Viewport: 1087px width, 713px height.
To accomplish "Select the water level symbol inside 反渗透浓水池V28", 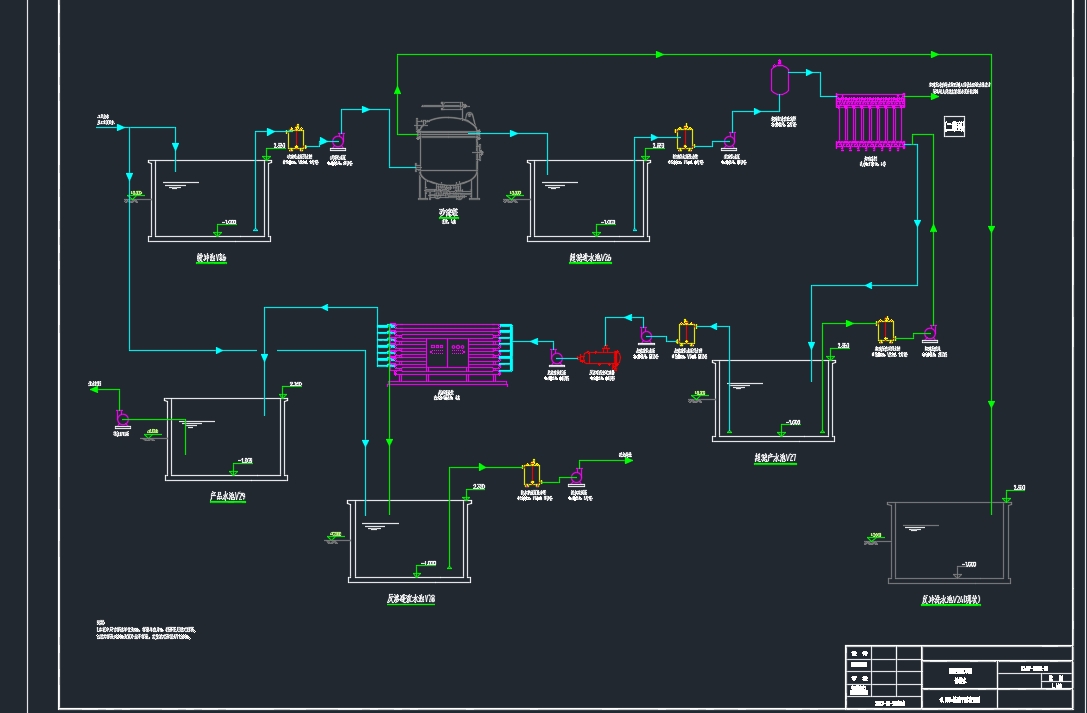I will pyautogui.click(x=380, y=526).
